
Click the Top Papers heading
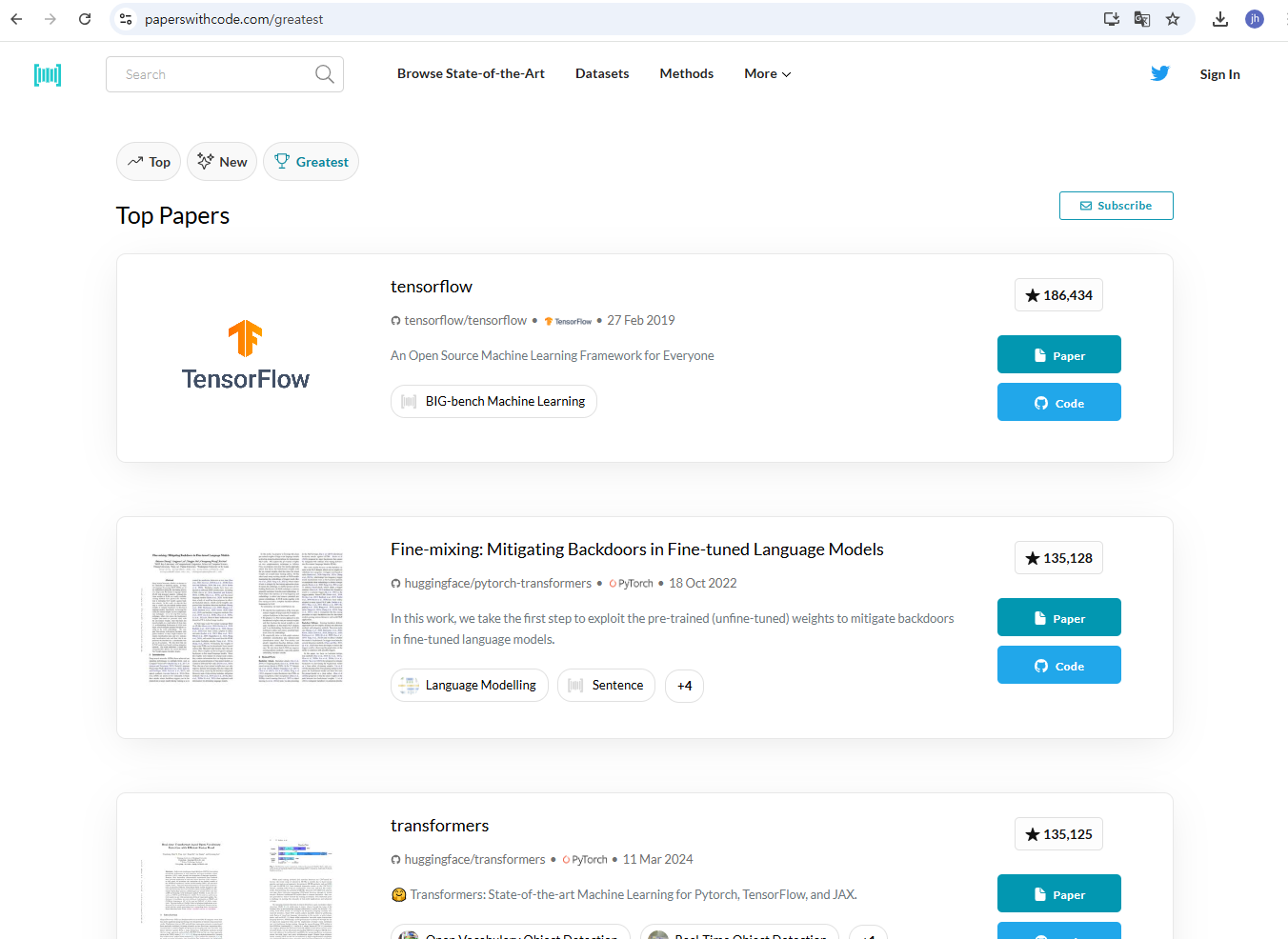(x=172, y=216)
